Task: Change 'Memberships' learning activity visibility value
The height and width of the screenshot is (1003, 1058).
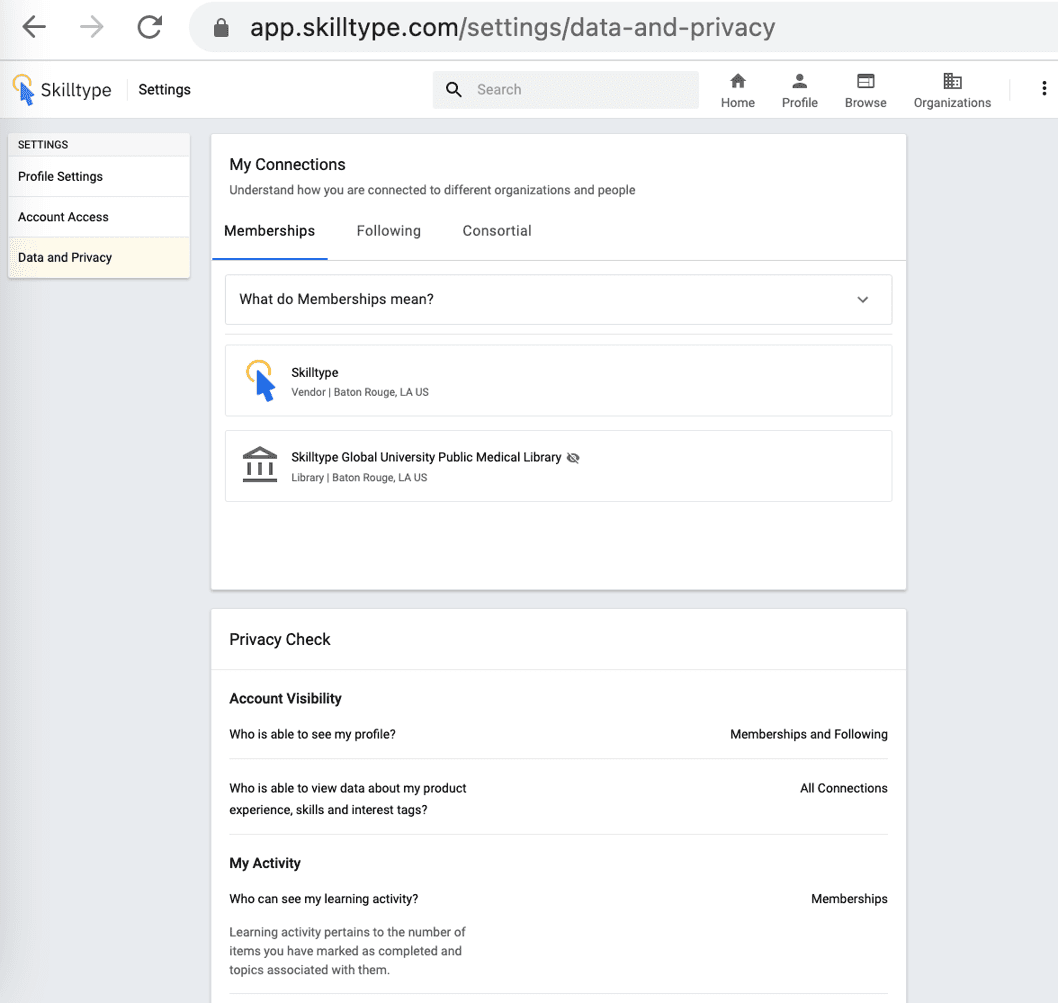Action: click(849, 899)
